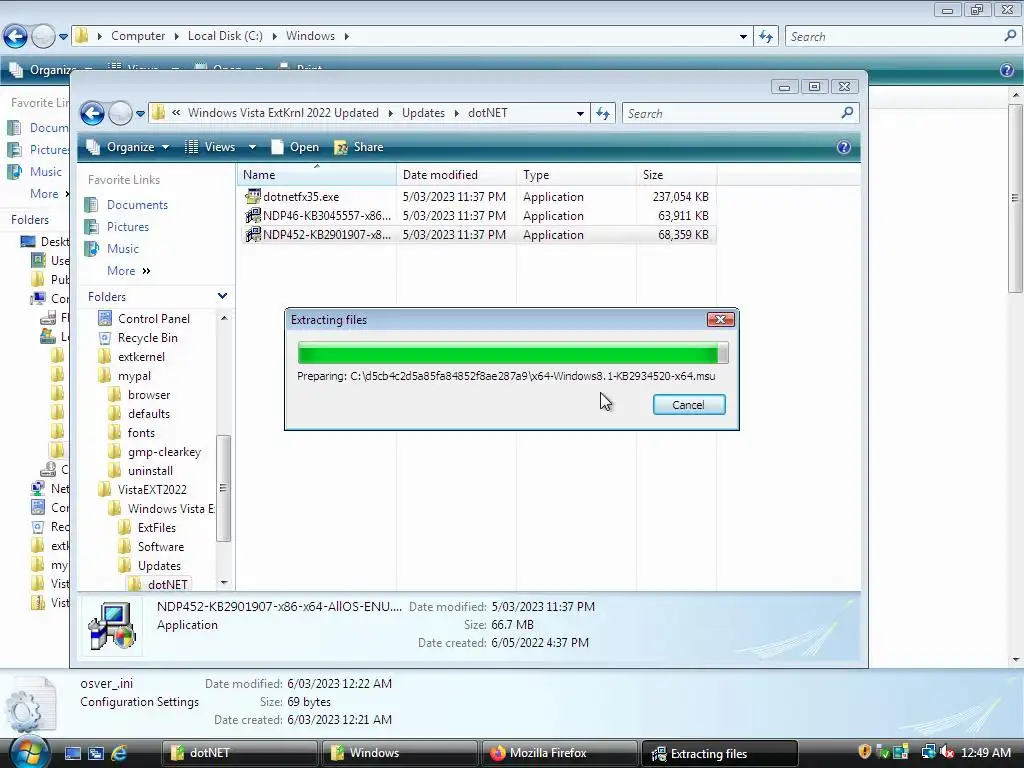Viewport: 1024px width, 768px height.
Task: Sort by Date modified column
Action: [x=456, y=174]
